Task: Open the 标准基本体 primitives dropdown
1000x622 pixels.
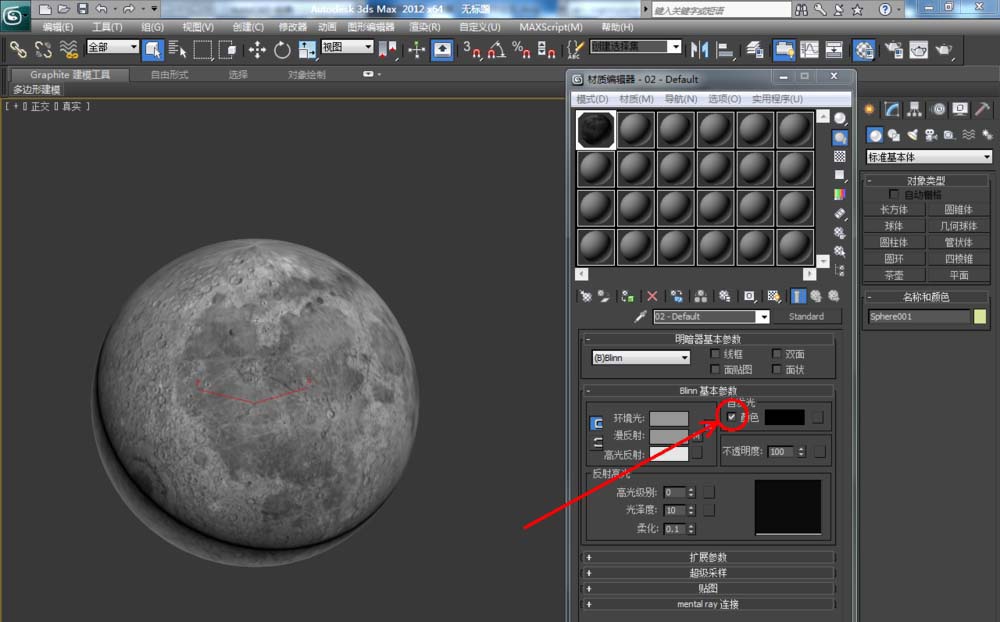Action: coord(929,157)
